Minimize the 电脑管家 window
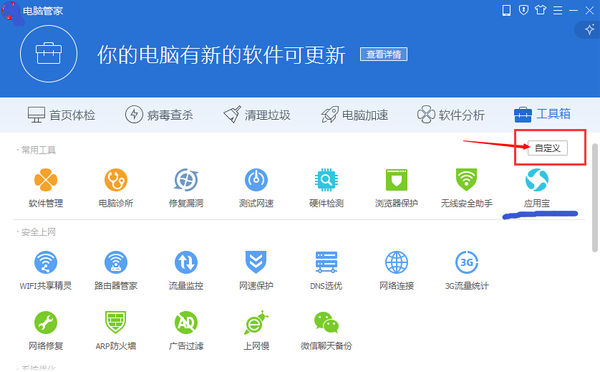The image size is (600, 372). click(574, 11)
